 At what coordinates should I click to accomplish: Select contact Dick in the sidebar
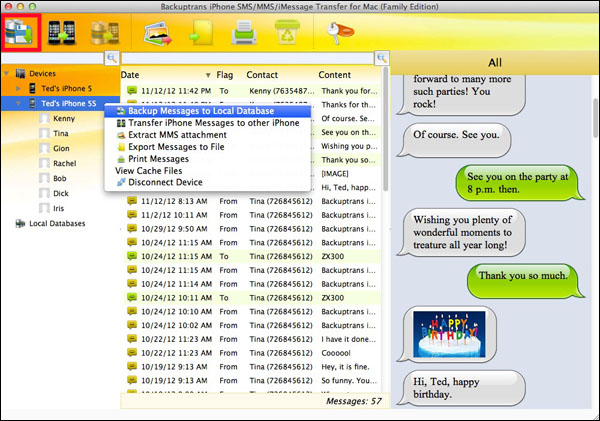[x=61, y=193]
